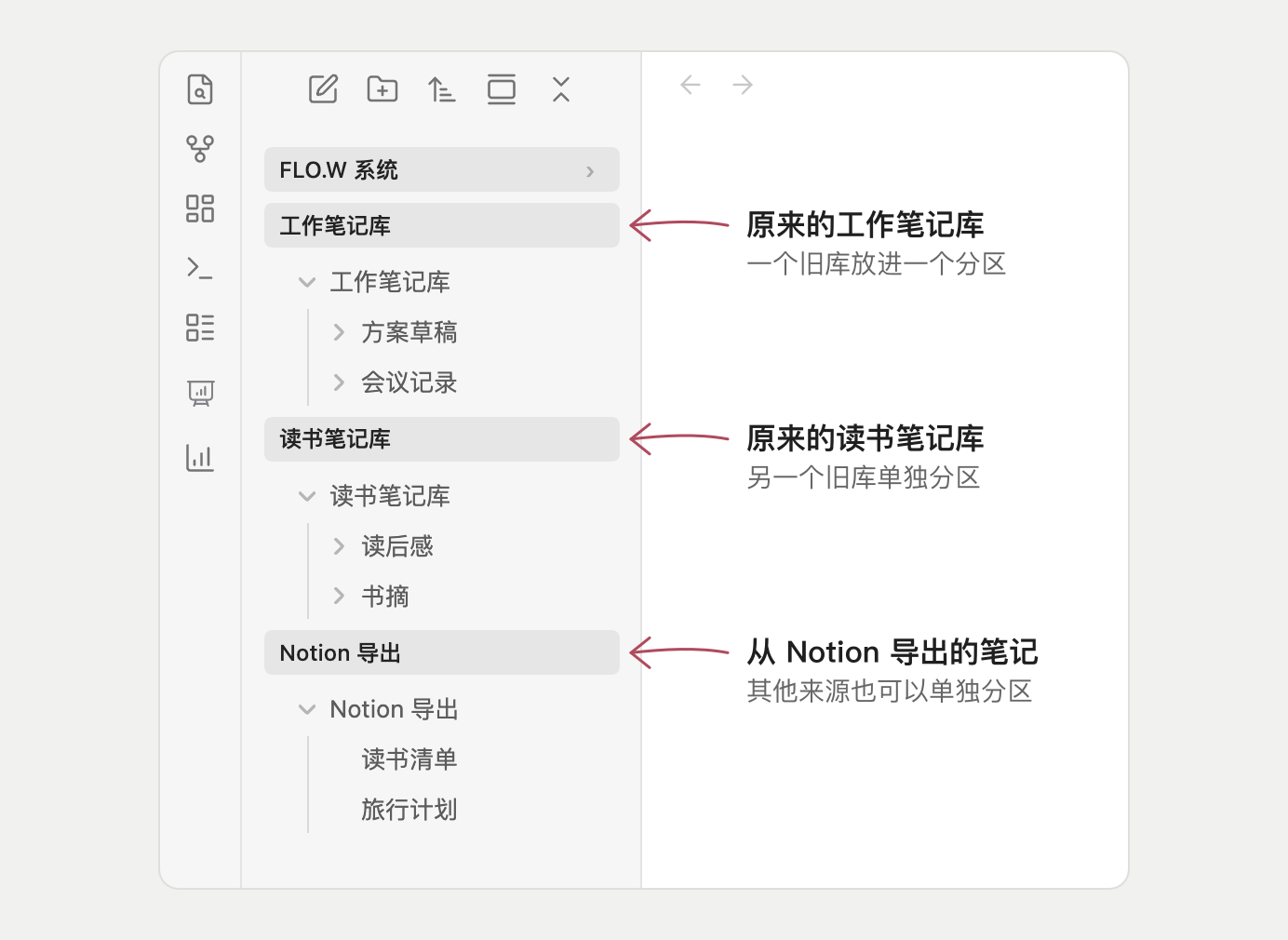The height and width of the screenshot is (940, 1288).
Task: Select the Notion 导出 section header
Action: pyautogui.click(x=442, y=652)
